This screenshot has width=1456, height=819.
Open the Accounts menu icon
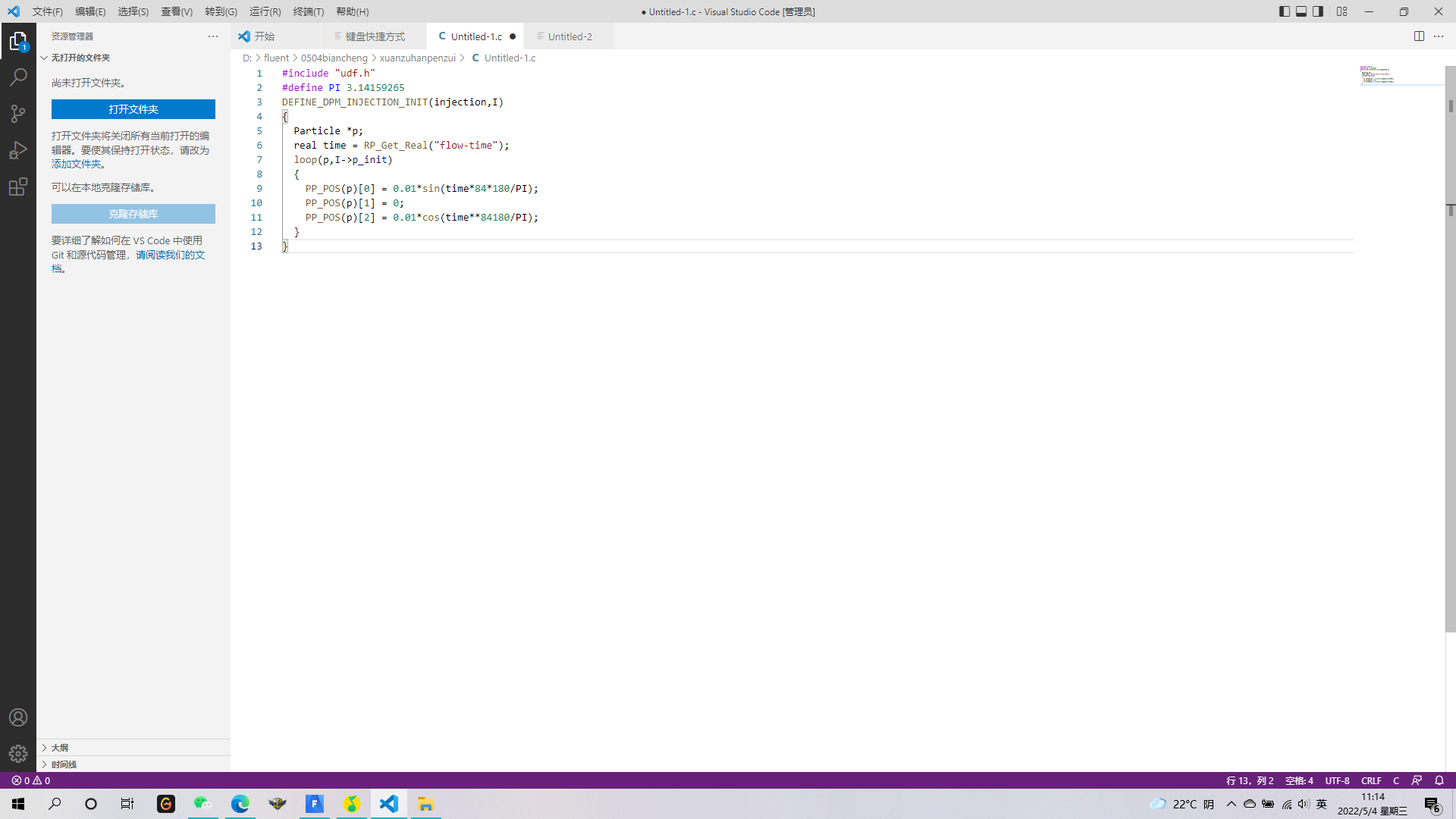[x=18, y=717]
